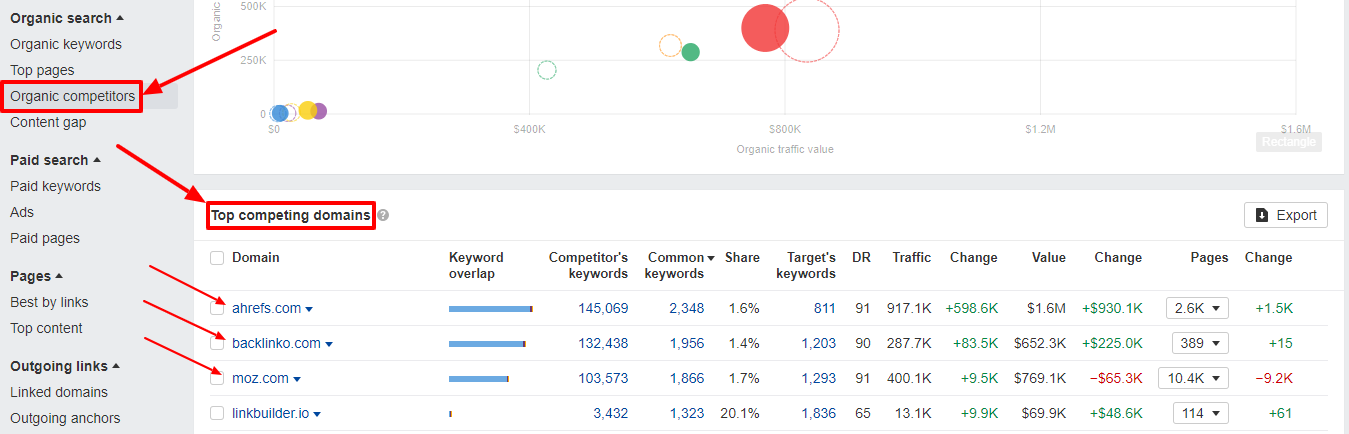Select Organic competitors in sidebar
The image size is (1349, 434).
pyautogui.click(x=72, y=96)
